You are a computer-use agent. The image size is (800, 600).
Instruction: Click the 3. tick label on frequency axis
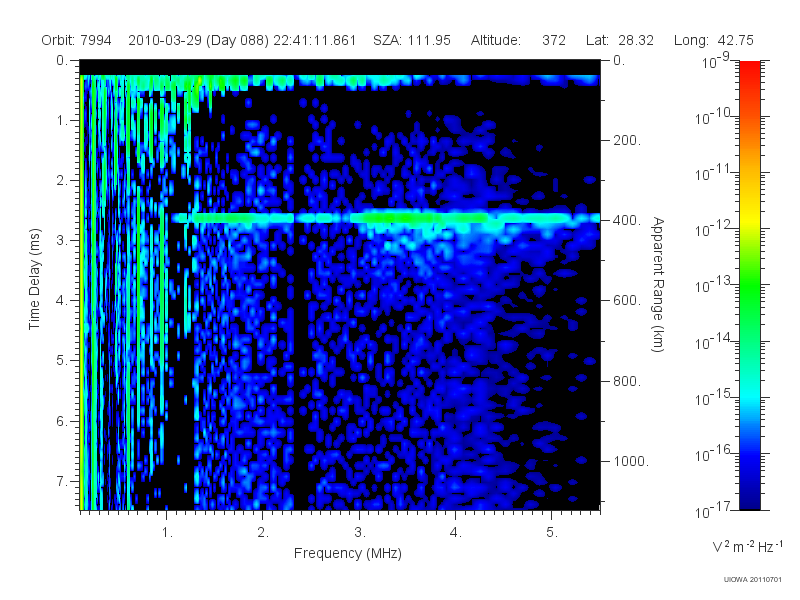pos(360,532)
